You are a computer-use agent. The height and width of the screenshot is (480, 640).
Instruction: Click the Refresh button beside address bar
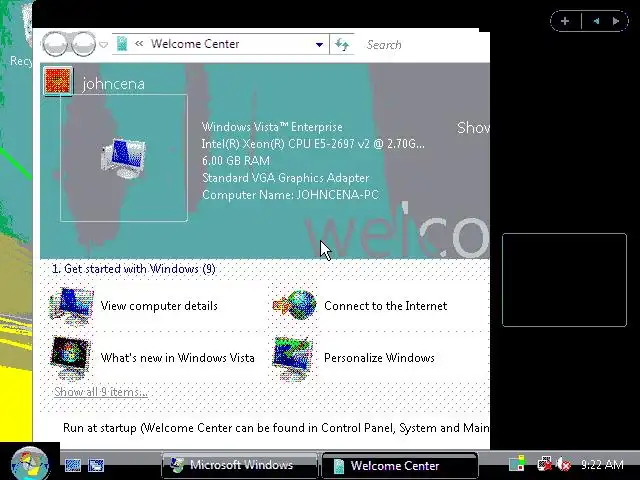[342, 44]
